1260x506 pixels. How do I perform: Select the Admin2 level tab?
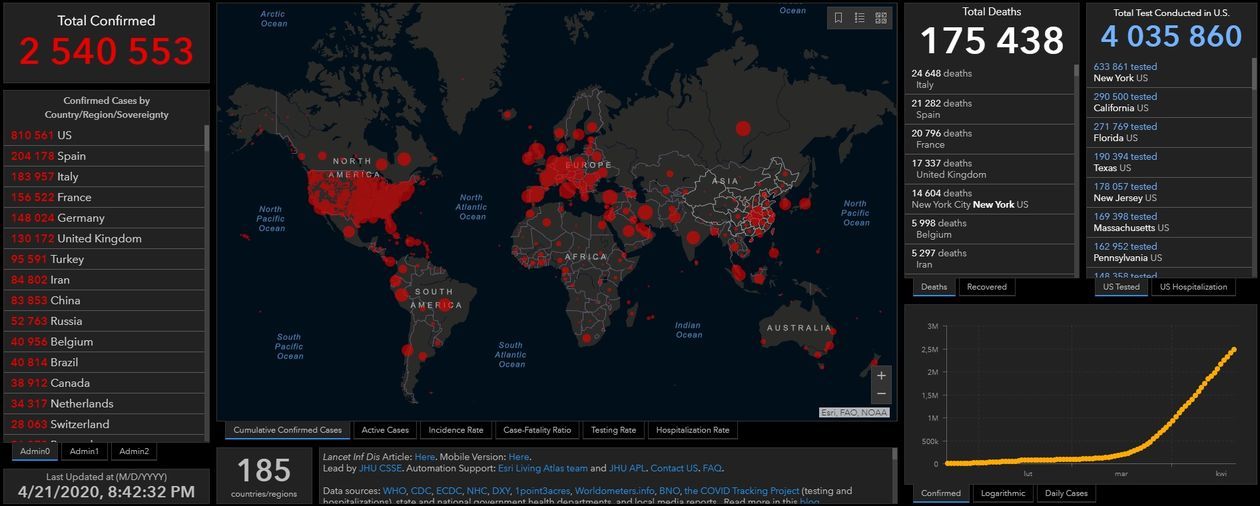coord(134,452)
